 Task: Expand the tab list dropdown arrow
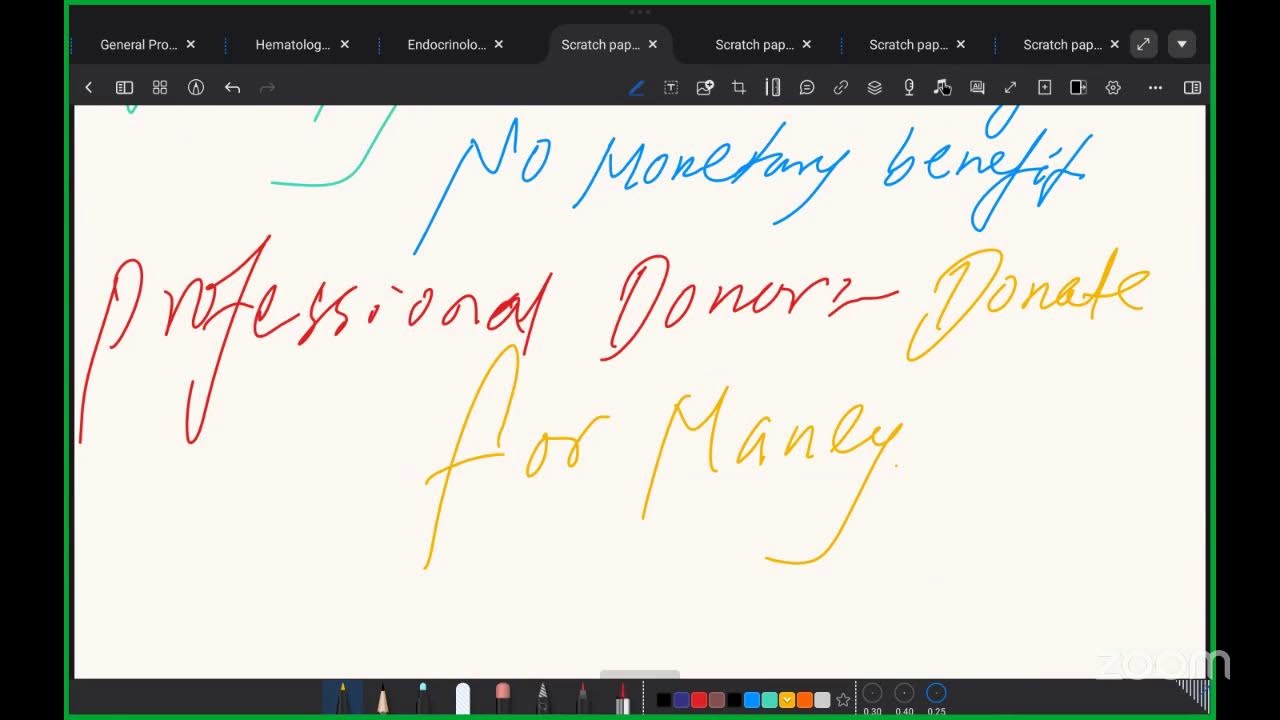tap(1182, 44)
